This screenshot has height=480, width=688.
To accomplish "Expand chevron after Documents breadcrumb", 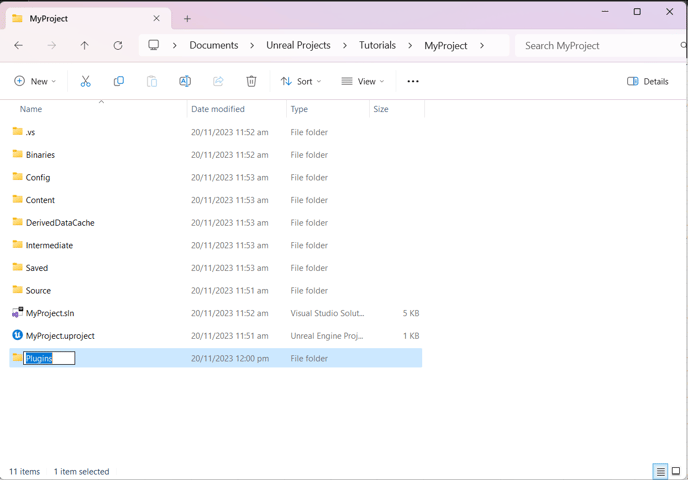I will [x=252, y=46].
